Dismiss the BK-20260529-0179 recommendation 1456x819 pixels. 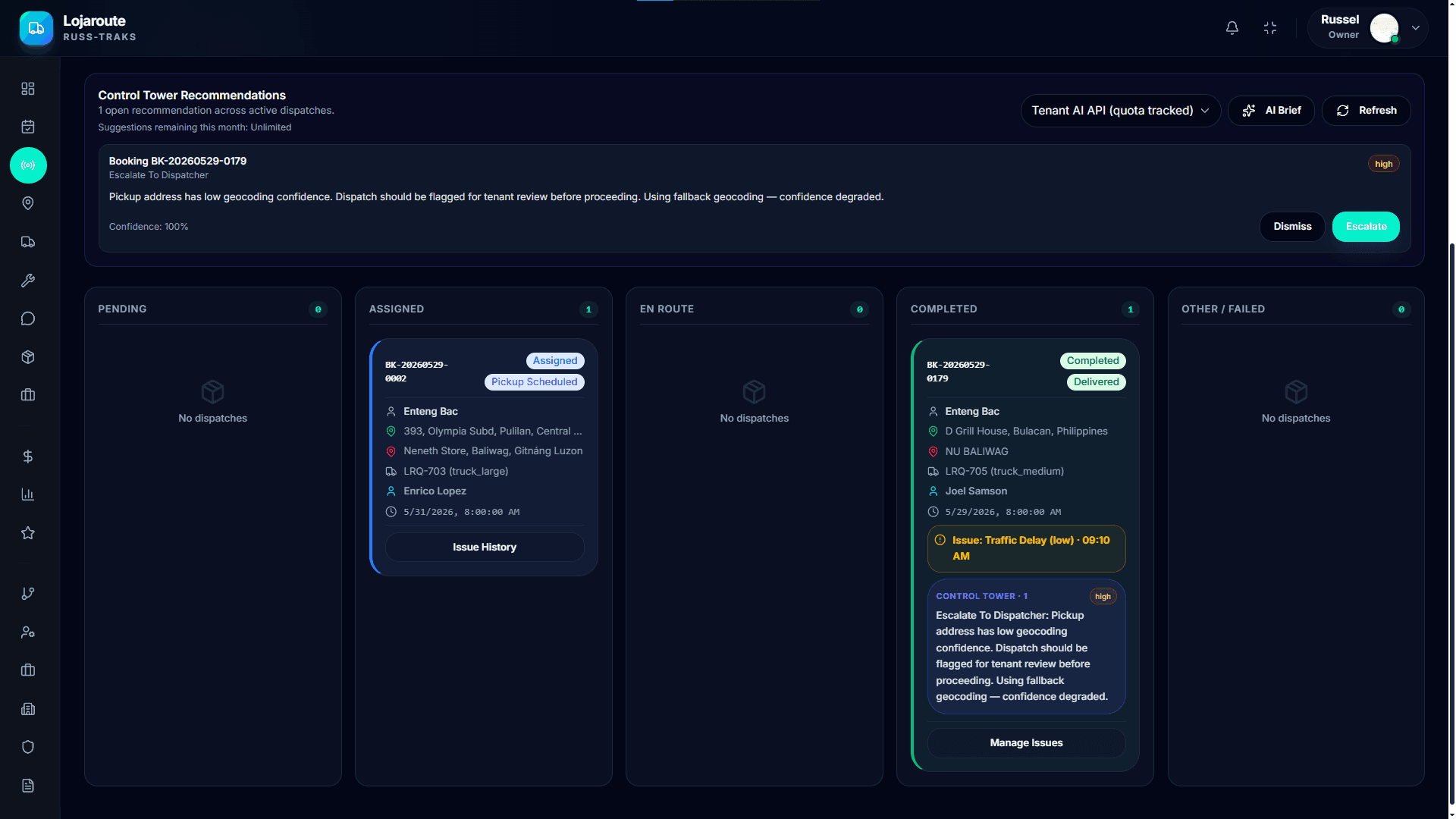click(1292, 227)
